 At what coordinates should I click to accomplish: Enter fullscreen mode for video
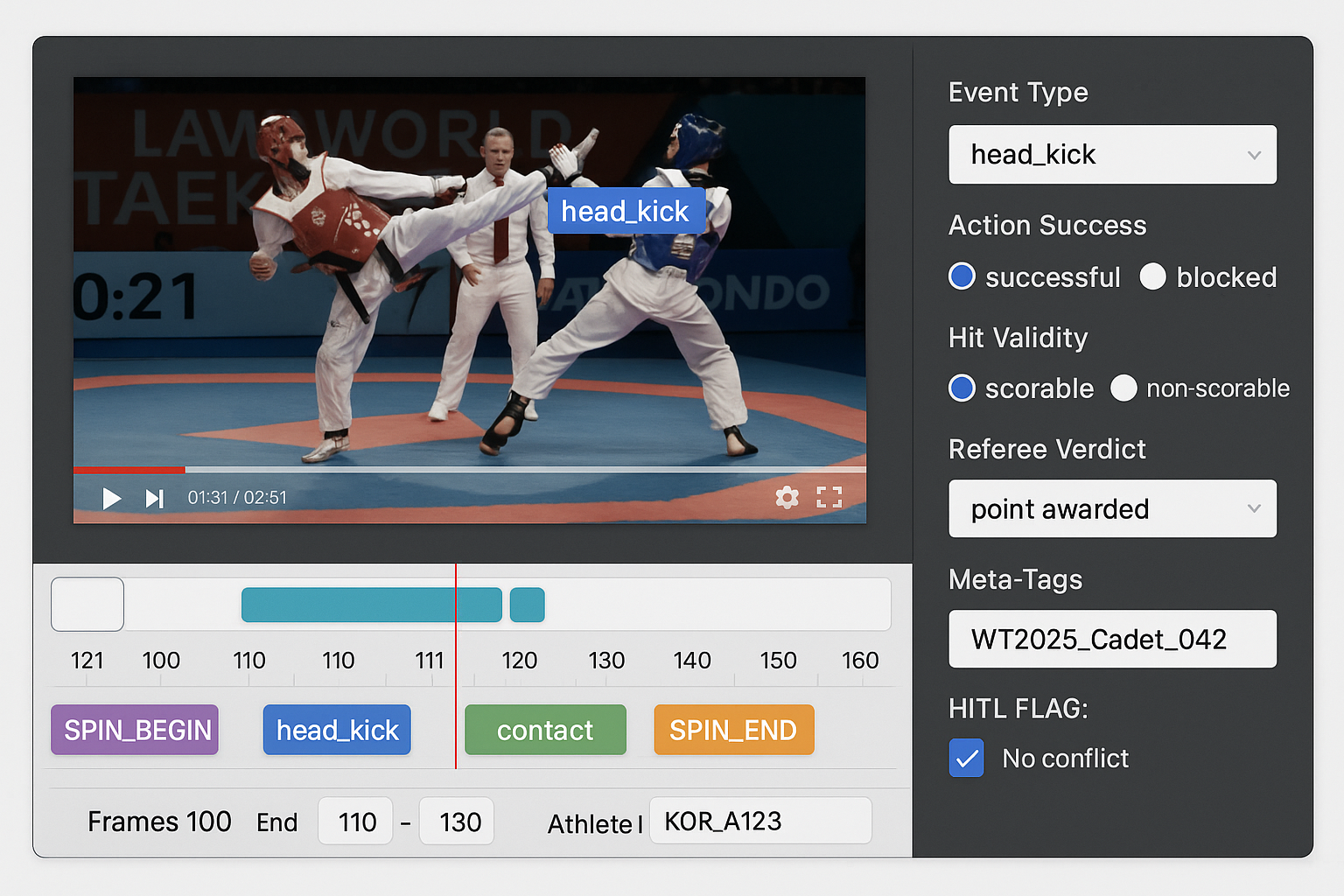(x=829, y=497)
